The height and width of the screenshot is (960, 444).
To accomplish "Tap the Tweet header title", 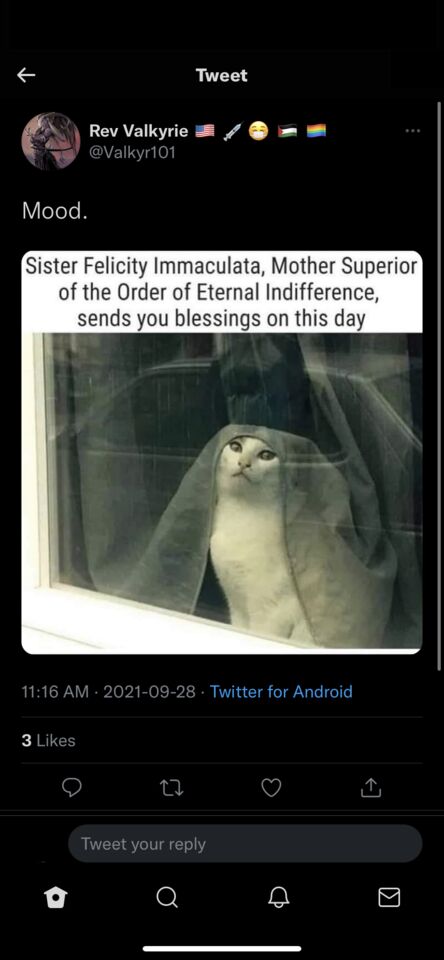I will (x=222, y=75).
